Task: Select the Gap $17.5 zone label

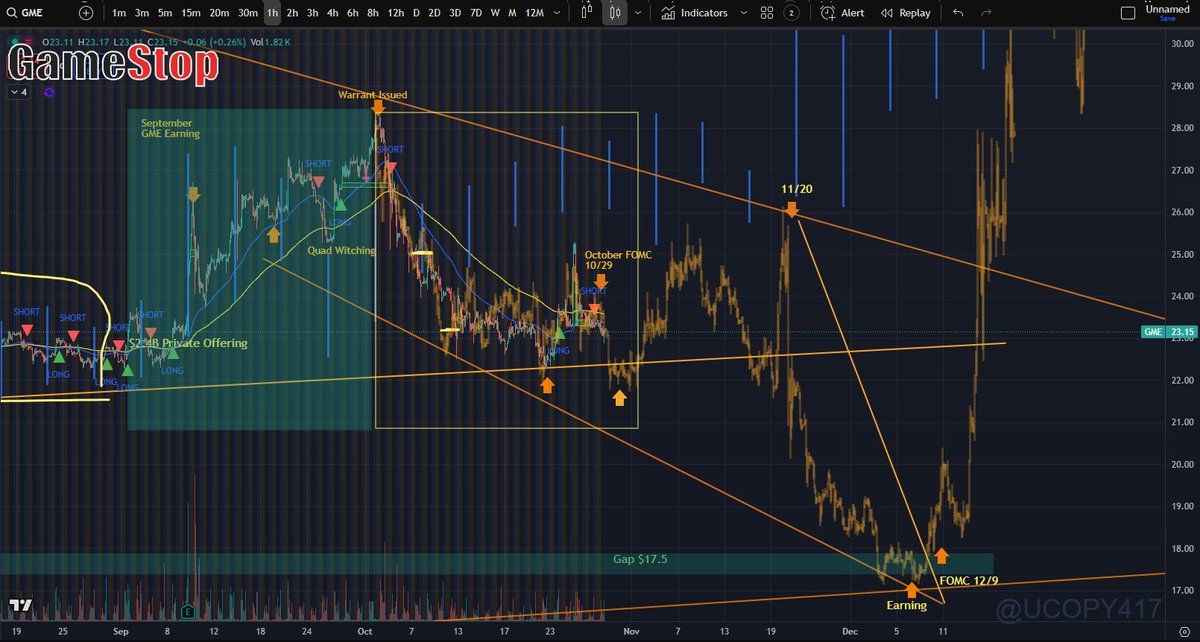Action: [x=640, y=559]
